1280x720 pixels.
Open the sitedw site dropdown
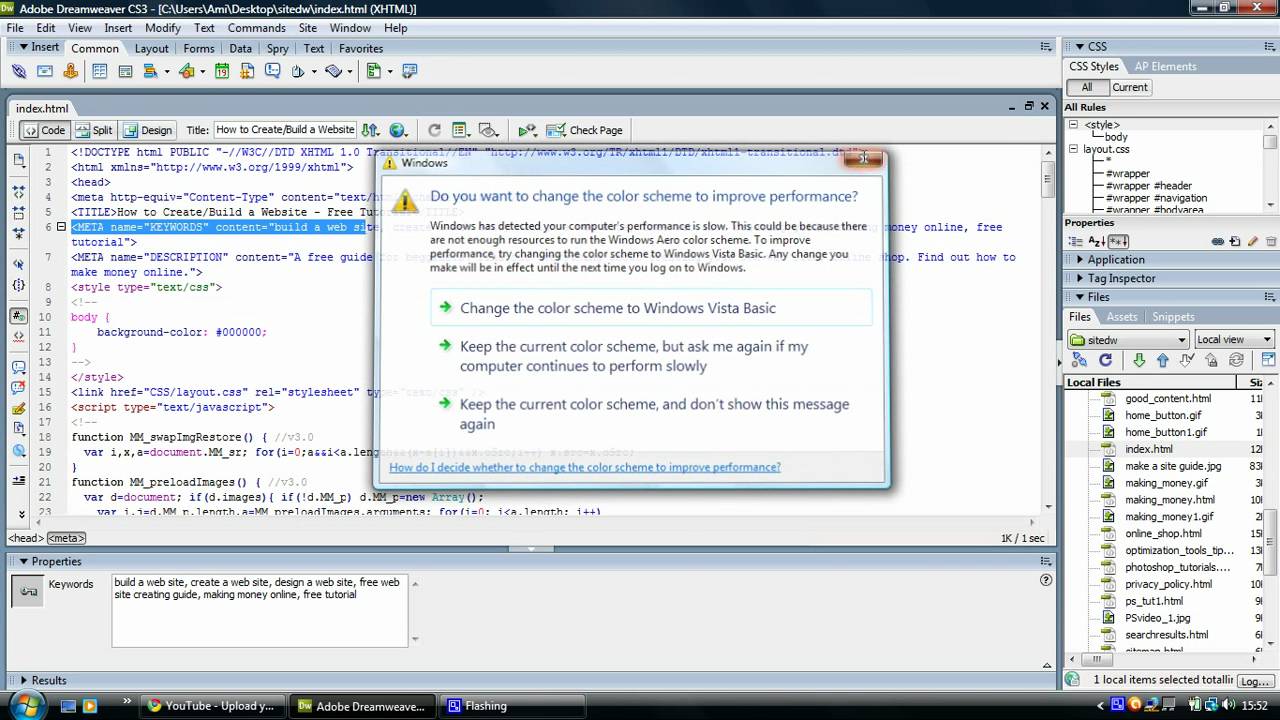point(1128,340)
